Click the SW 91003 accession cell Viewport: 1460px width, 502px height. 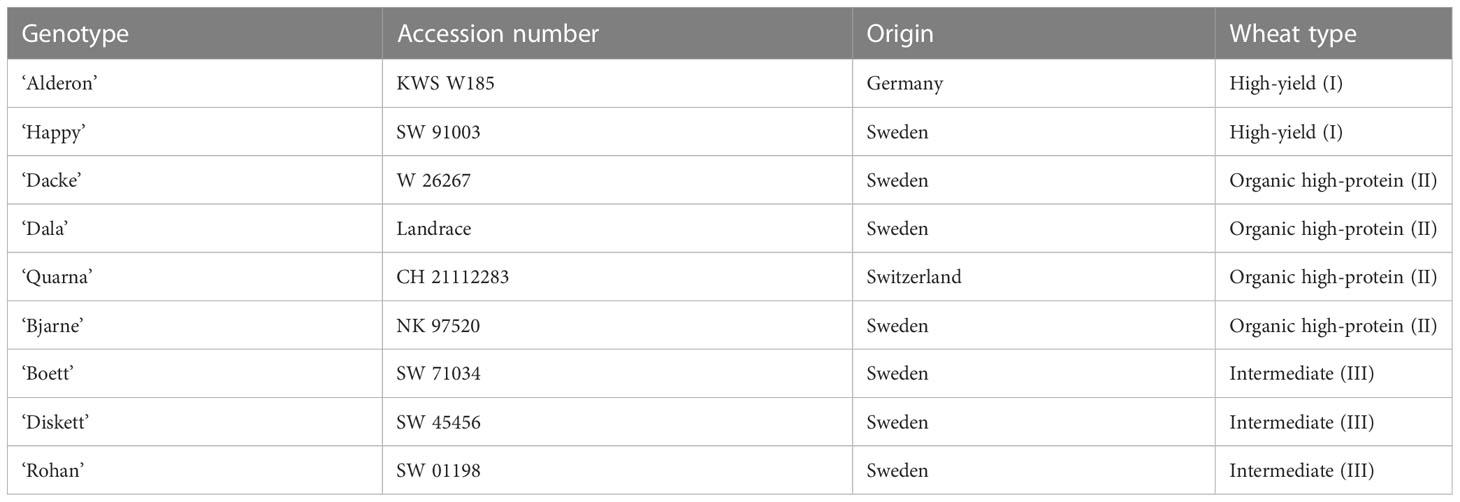click(x=439, y=132)
